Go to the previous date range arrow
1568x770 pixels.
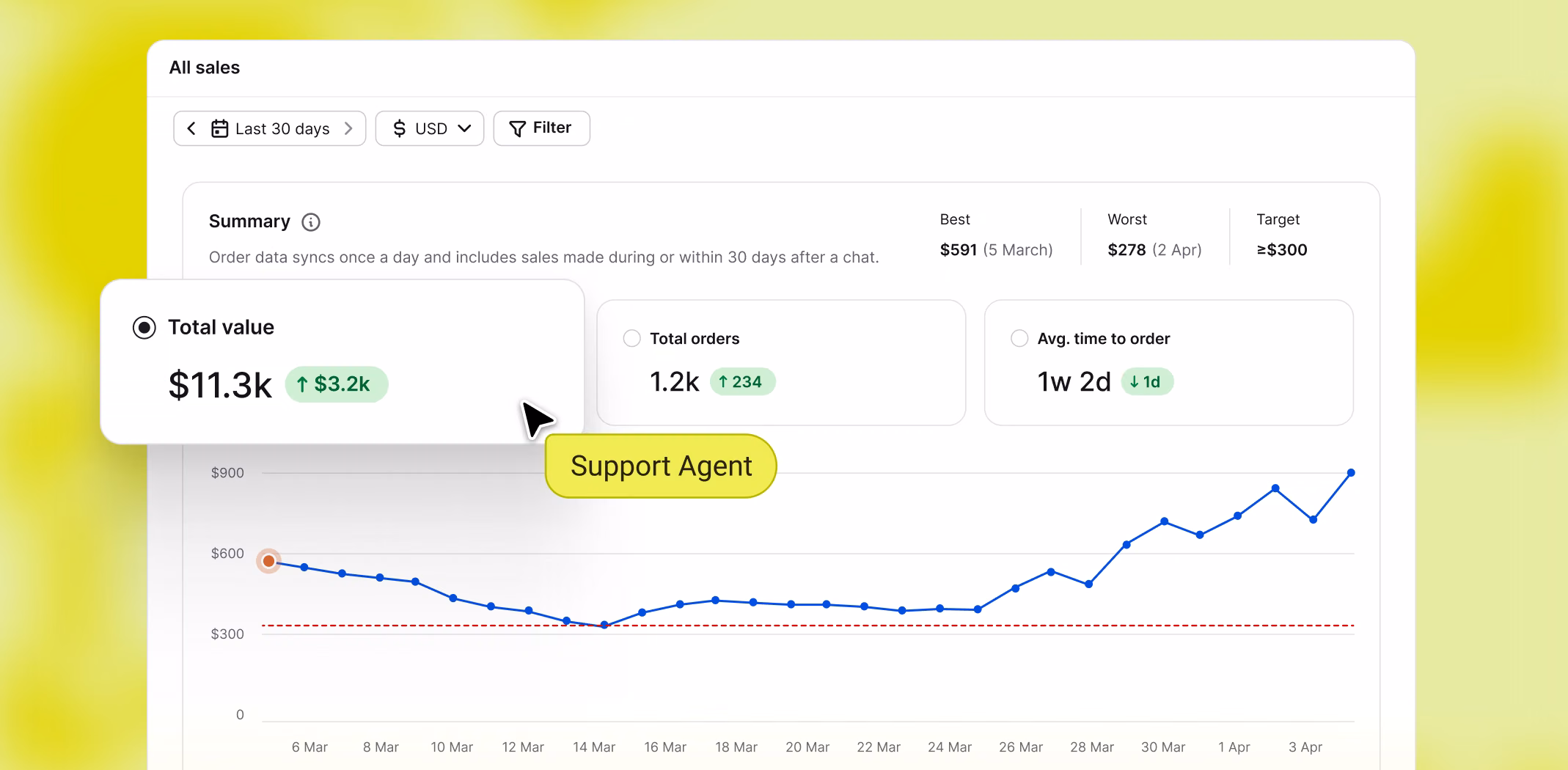coord(191,128)
